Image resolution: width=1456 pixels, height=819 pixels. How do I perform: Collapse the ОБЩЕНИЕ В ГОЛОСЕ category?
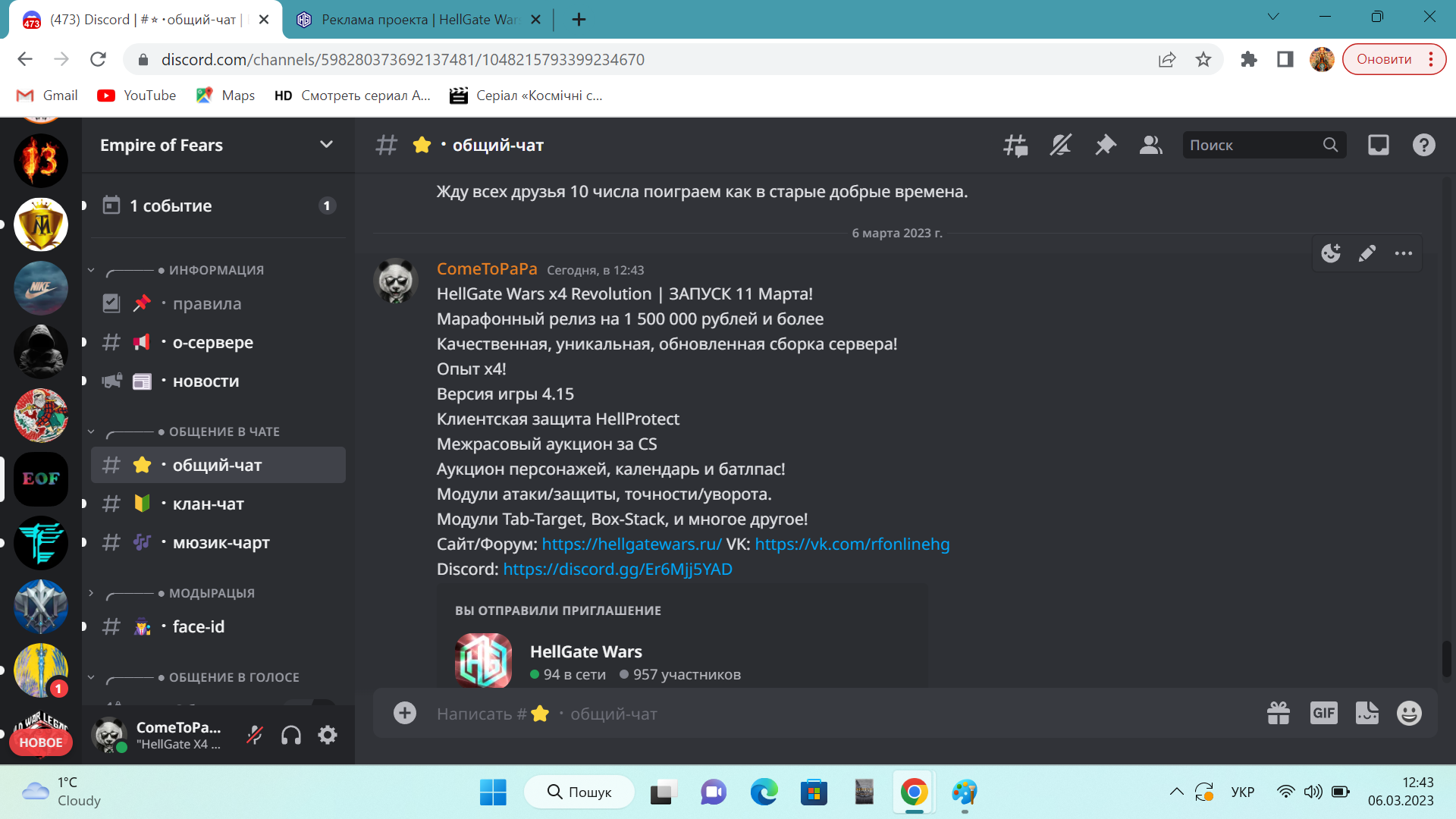click(193, 677)
